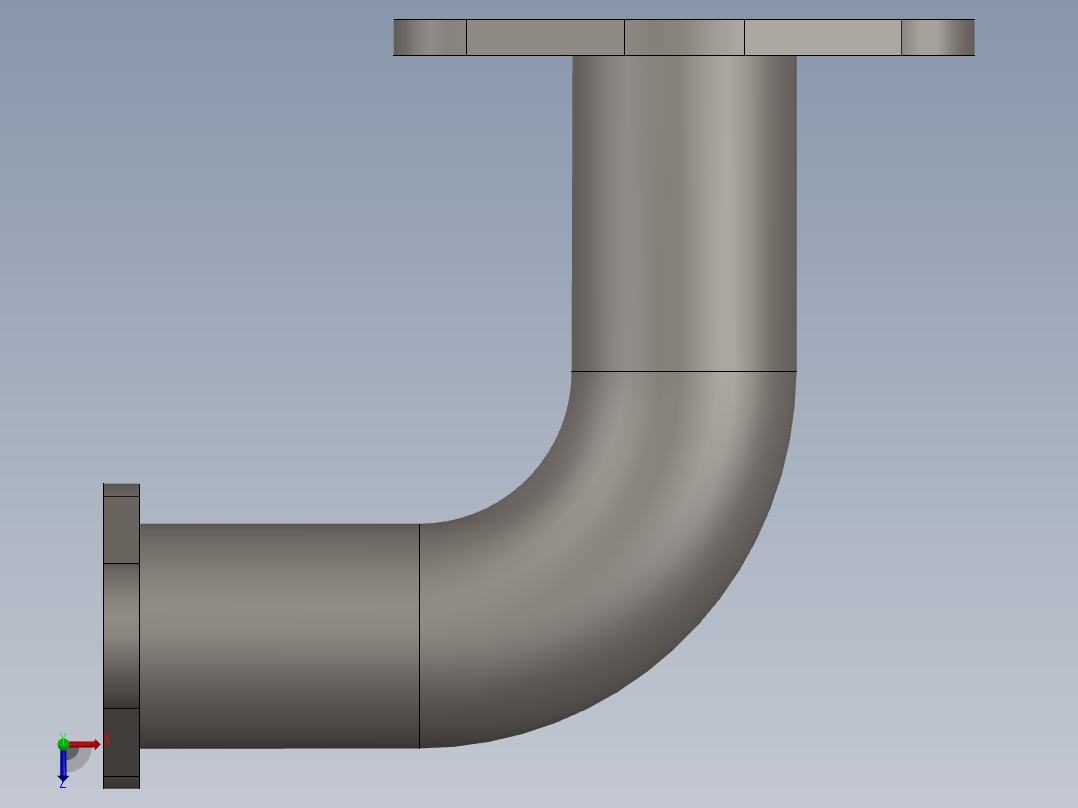The height and width of the screenshot is (808, 1078).
Task: Click the leftmost rounded end of top flange
Action: tap(430, 37)
